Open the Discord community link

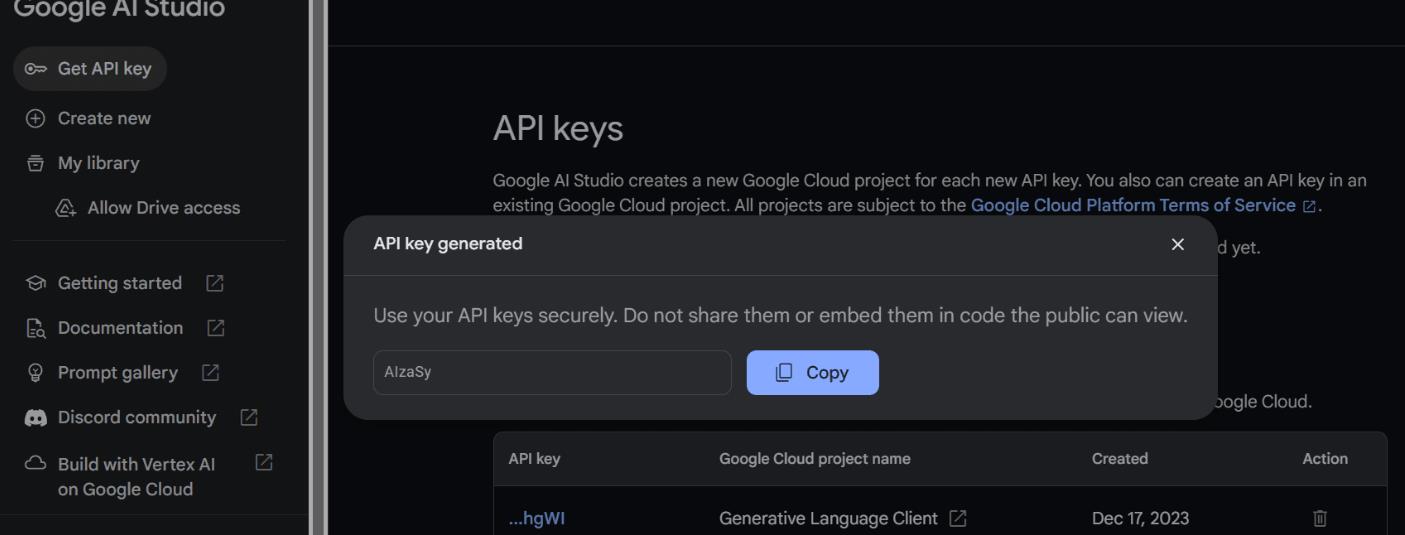137,417
